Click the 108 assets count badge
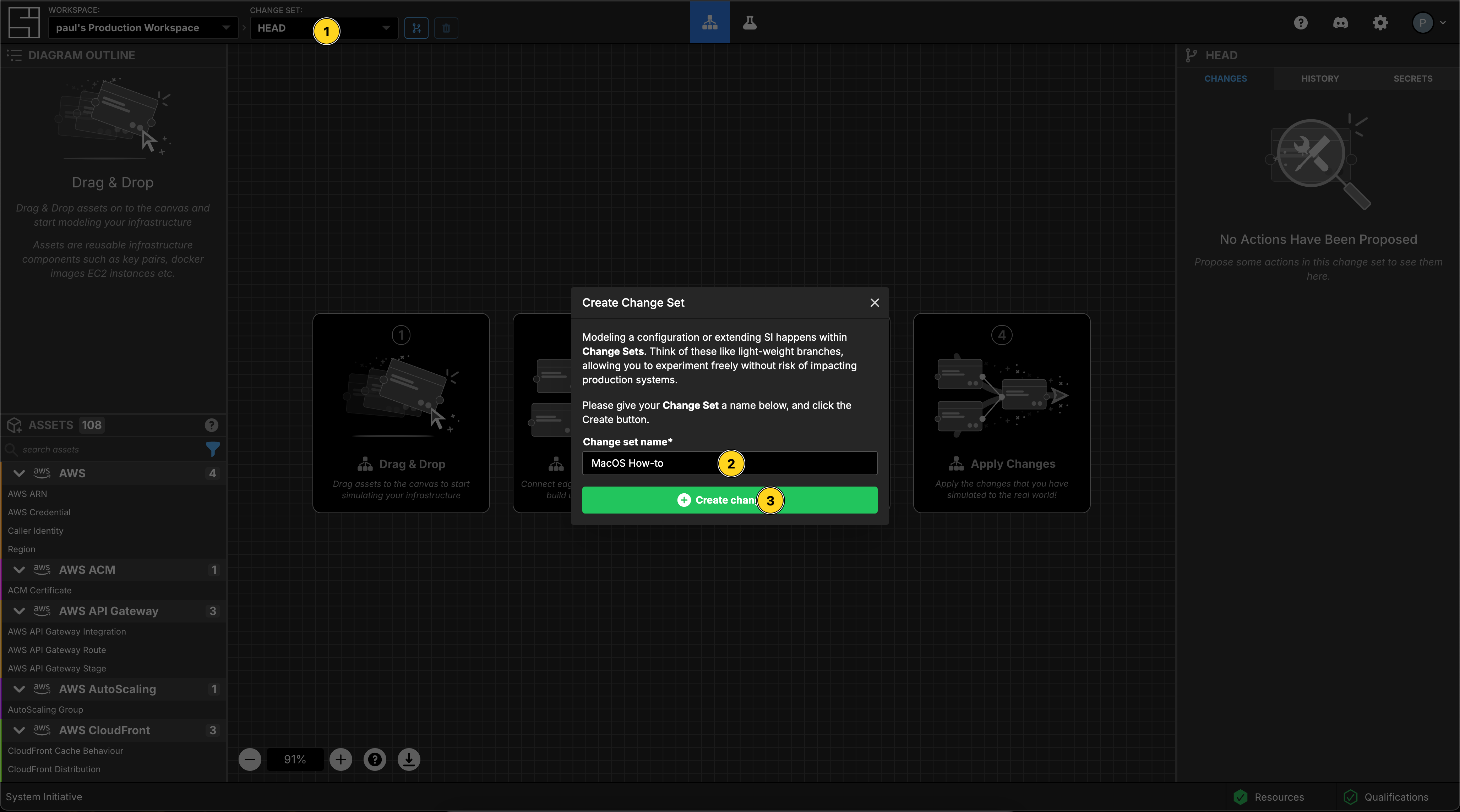The width and height of the screenshot is (1460, 812). click(91, 425)
